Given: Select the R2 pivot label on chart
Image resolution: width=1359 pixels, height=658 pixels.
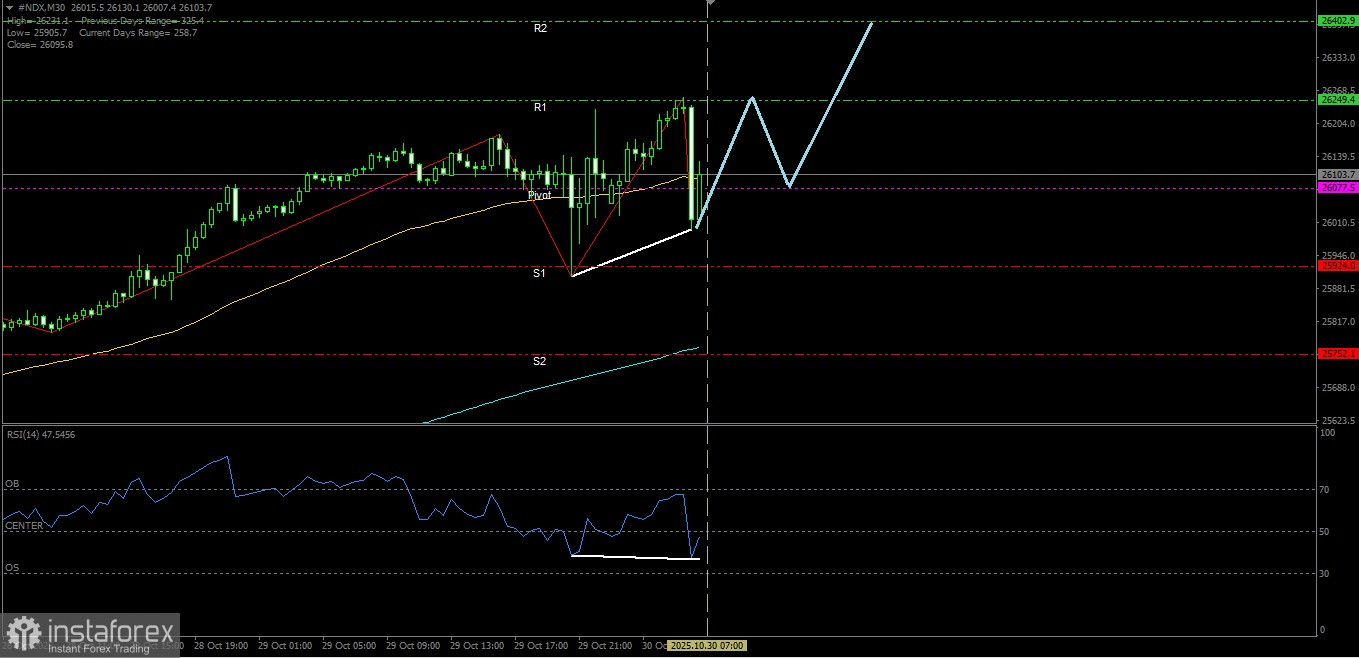Looking at the screenshot, I should tap(541, 28).
